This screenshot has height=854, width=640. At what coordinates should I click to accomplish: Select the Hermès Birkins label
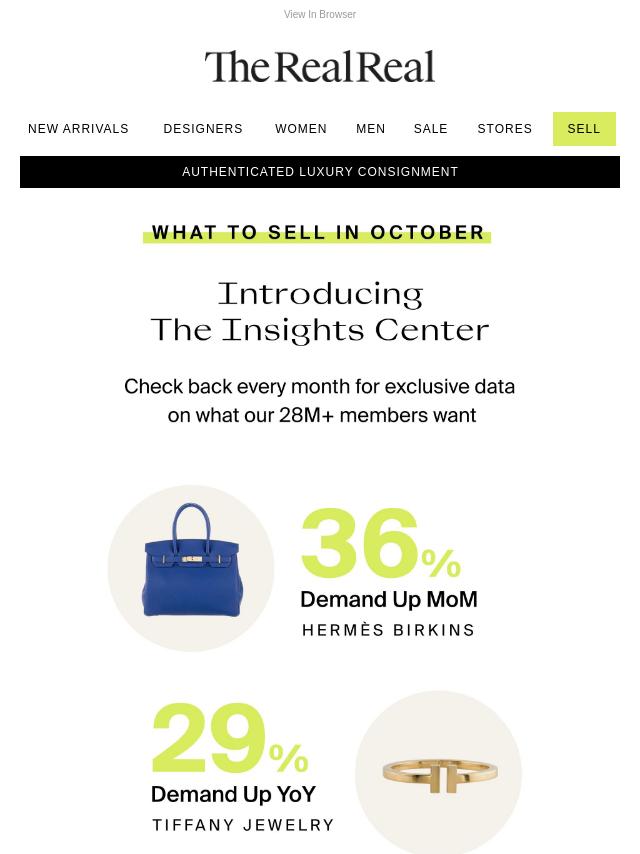[x=388, y=630]
